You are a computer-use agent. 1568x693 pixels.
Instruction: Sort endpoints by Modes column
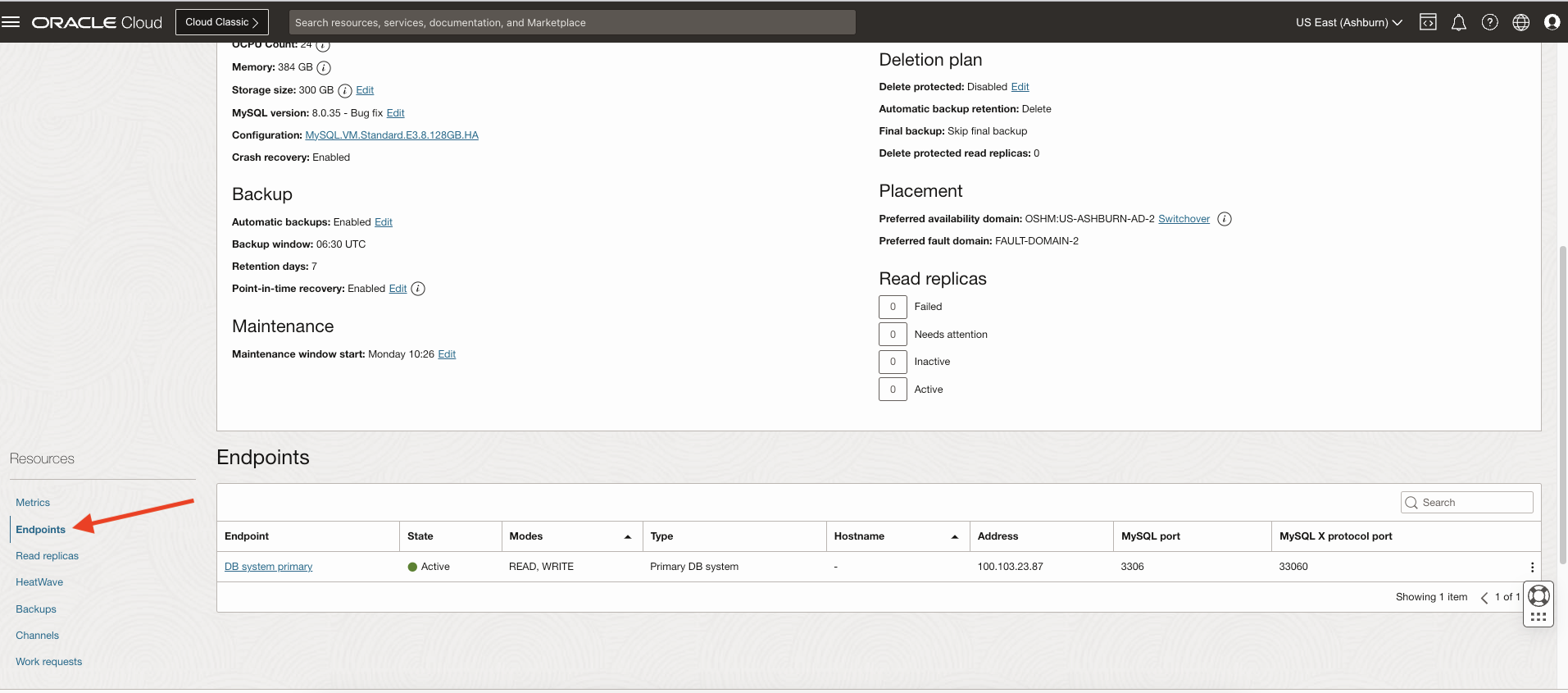pos(627,536)
